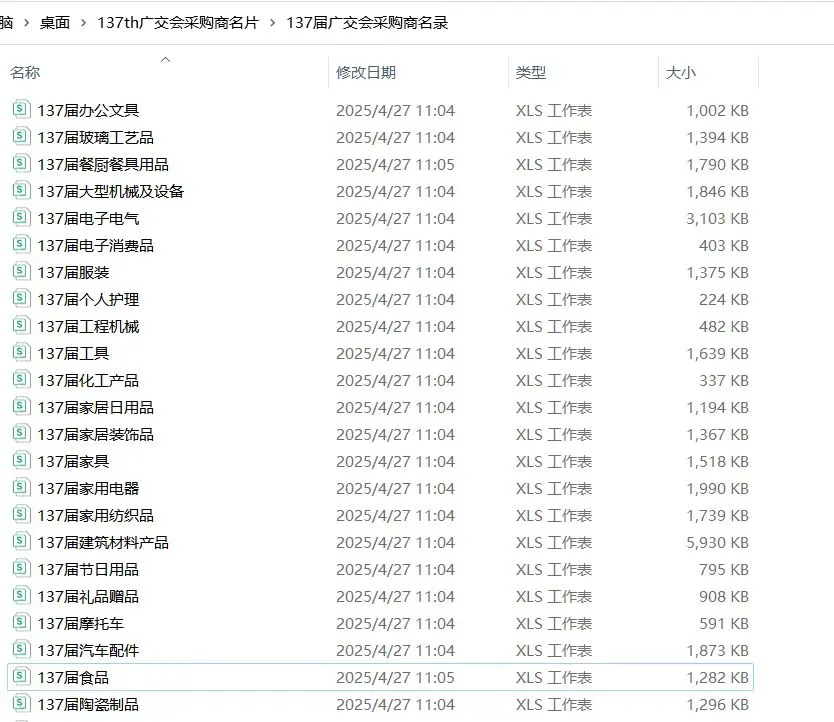Click the file icon for 137届汽车配件
This screenshot has height=722, width=834.
pos(21,650)
